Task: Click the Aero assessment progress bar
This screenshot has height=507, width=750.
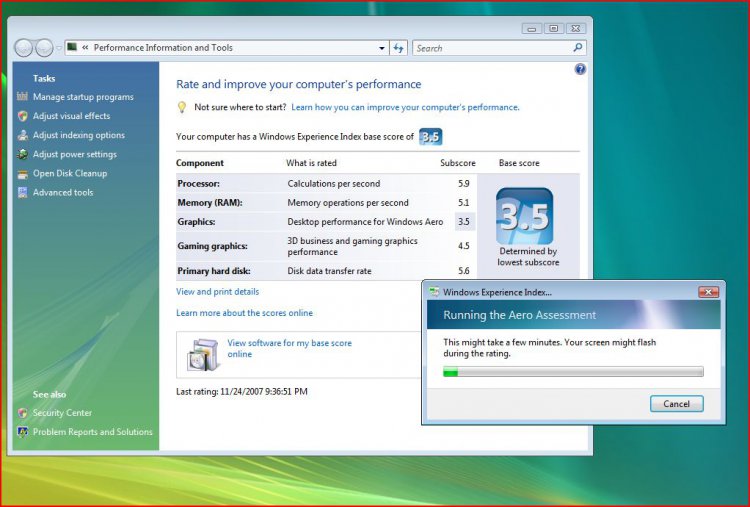Action: click(x=573, y=372)
